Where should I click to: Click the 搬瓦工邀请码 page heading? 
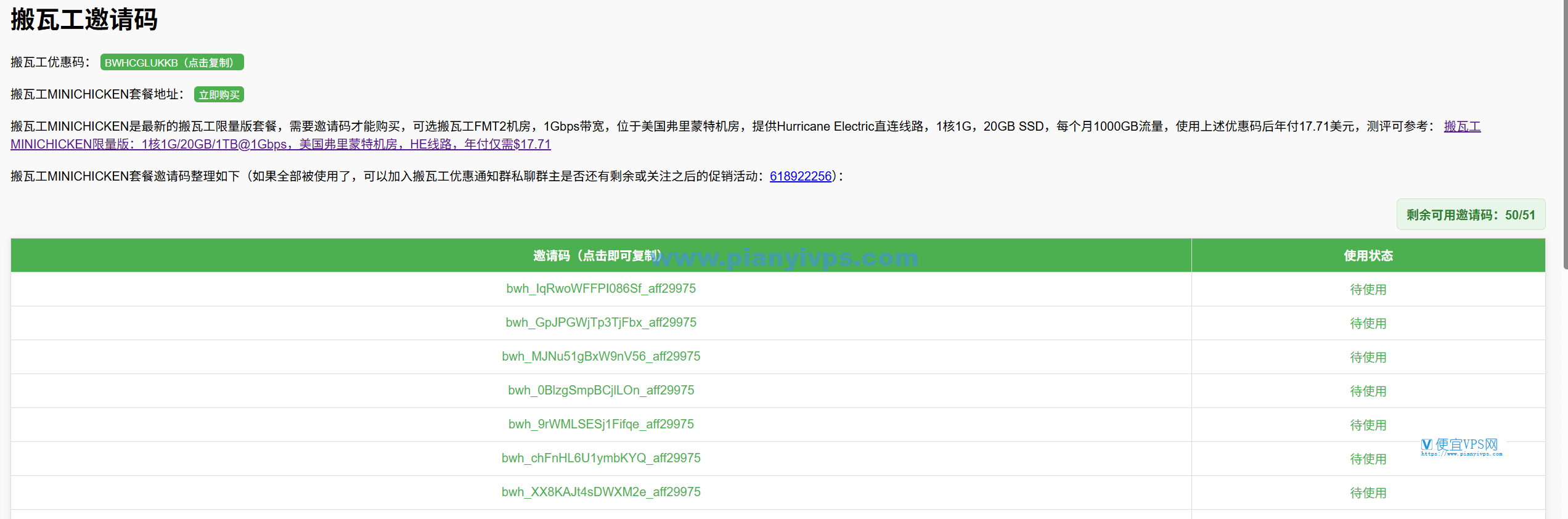pyautogui.click(x=84, y=20)
